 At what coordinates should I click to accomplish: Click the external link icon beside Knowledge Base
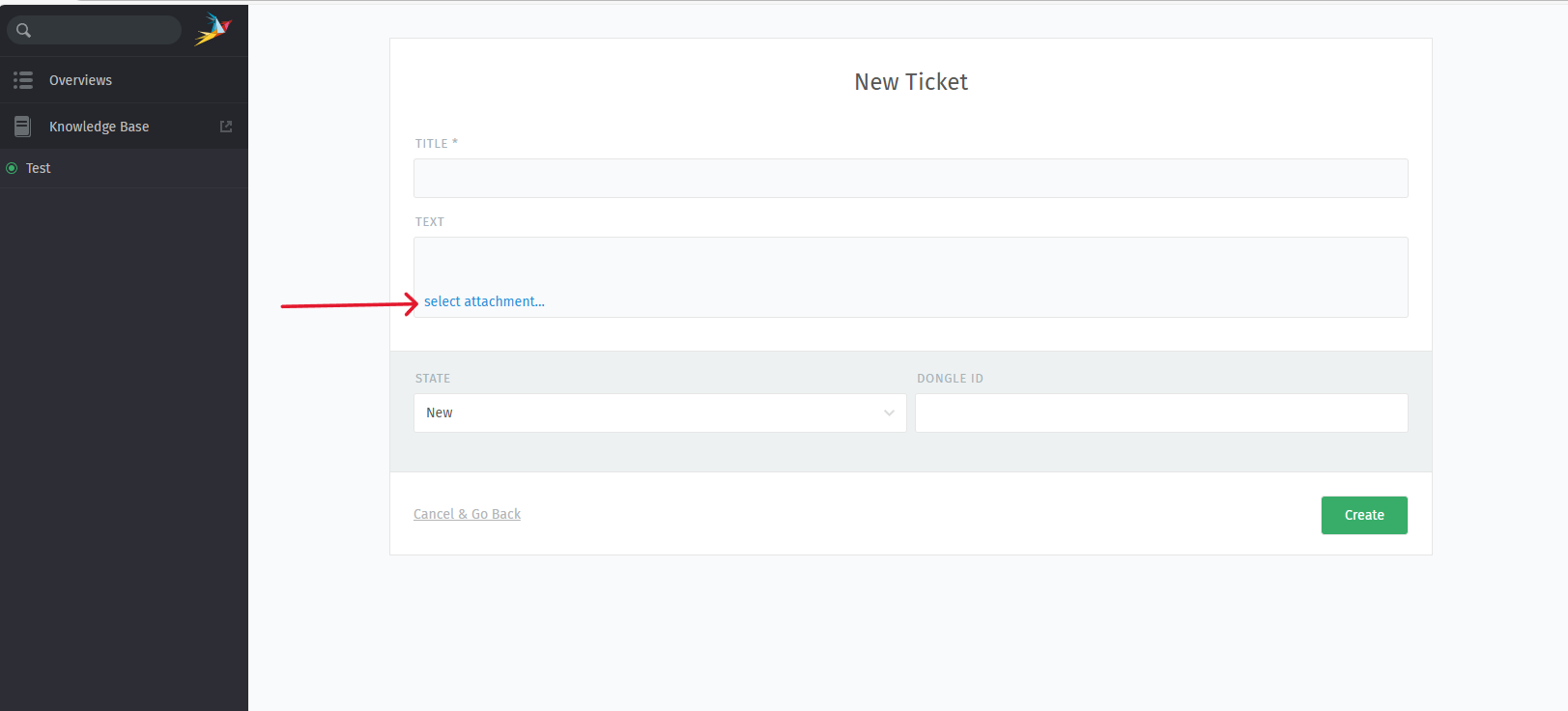point(226,127)
